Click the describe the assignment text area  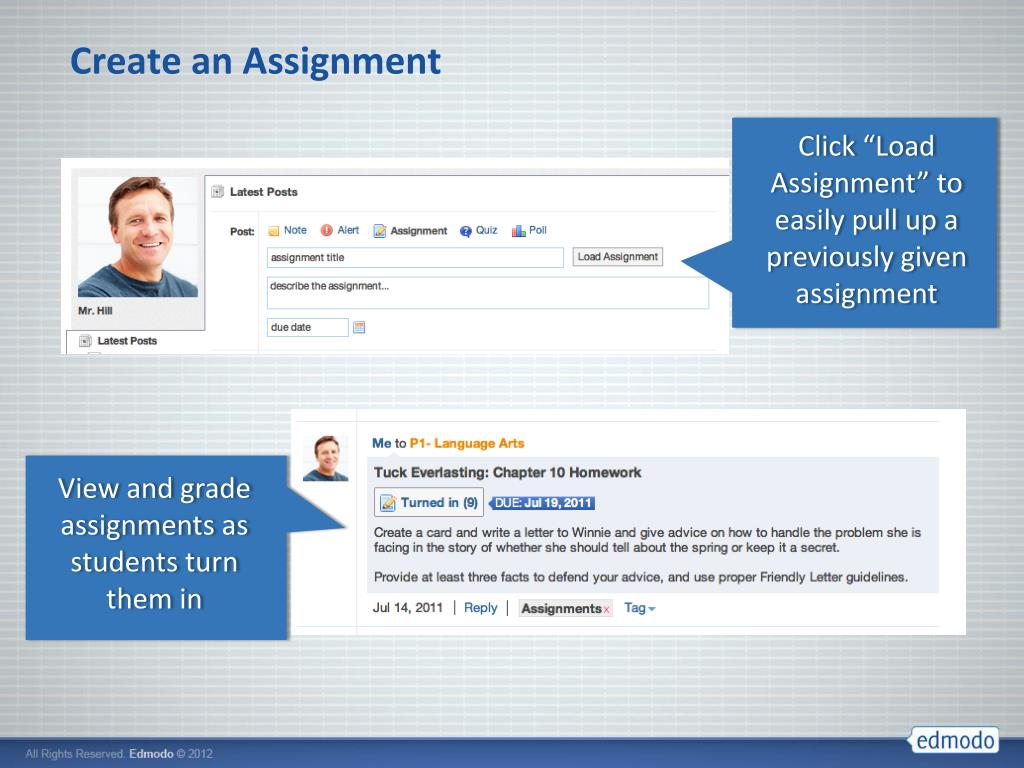coord(488,293)
